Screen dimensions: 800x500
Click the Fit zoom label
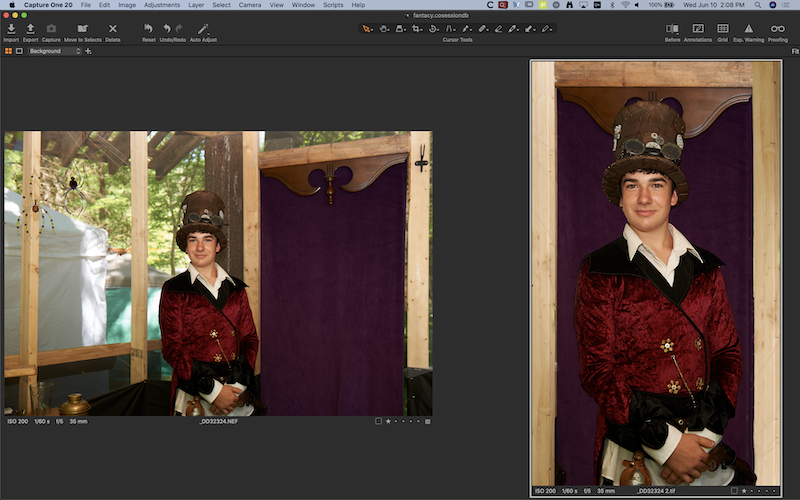tap(795, 51)
